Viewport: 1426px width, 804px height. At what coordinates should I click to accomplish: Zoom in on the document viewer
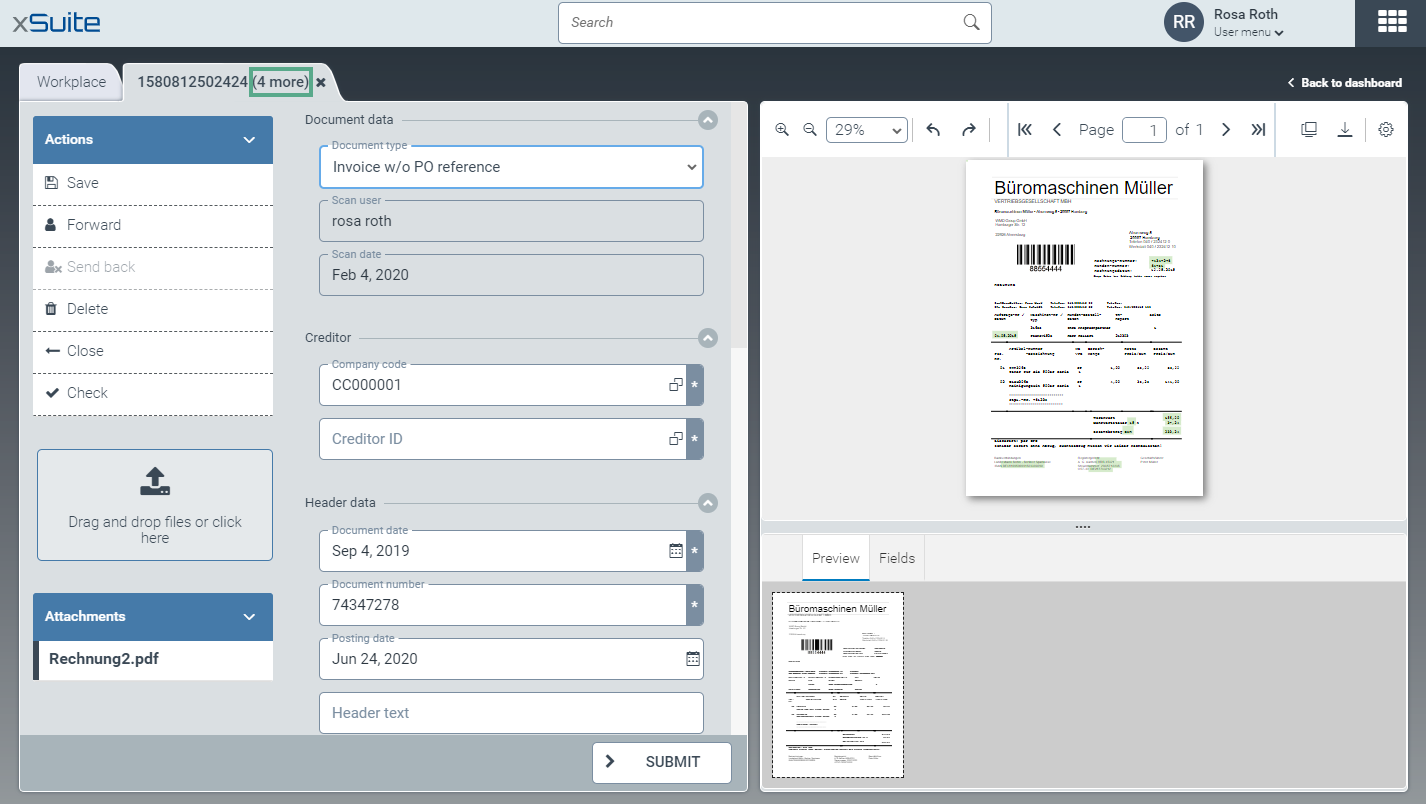[782, 130]
